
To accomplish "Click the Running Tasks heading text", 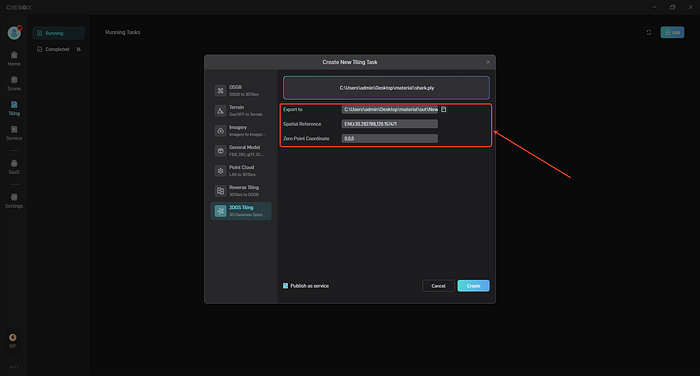I will pyautogui.click(x=123, y=32).
